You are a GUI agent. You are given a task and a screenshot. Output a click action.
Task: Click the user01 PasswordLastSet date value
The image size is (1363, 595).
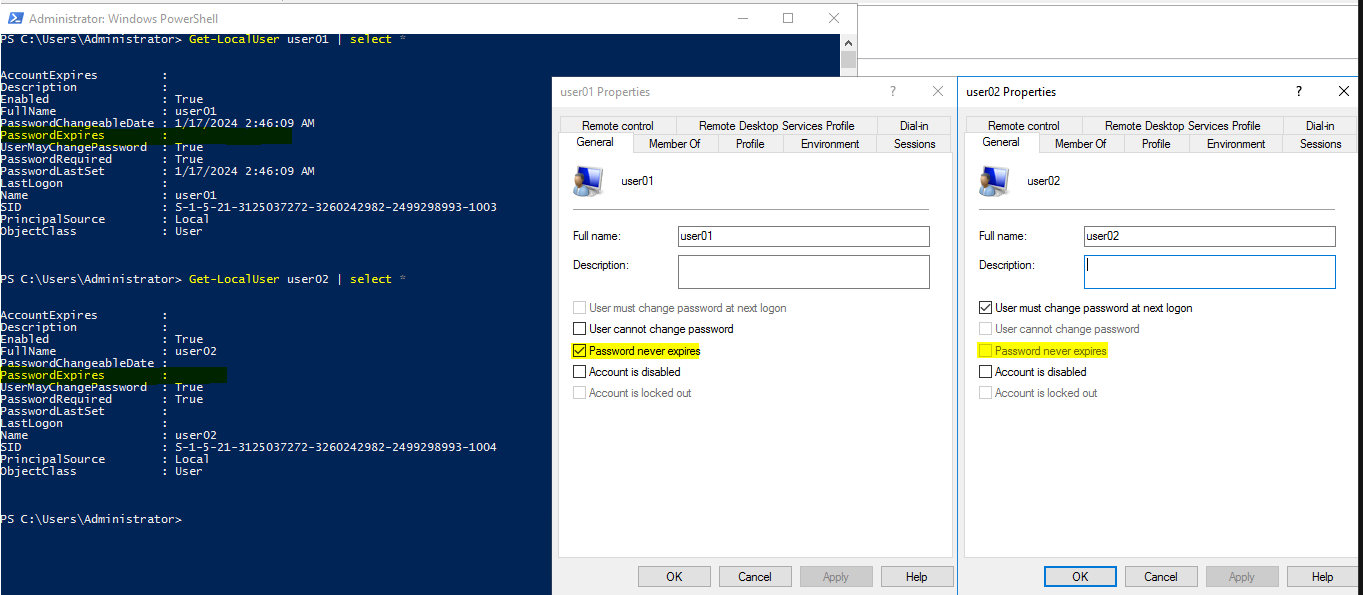(x=245, y=172)
